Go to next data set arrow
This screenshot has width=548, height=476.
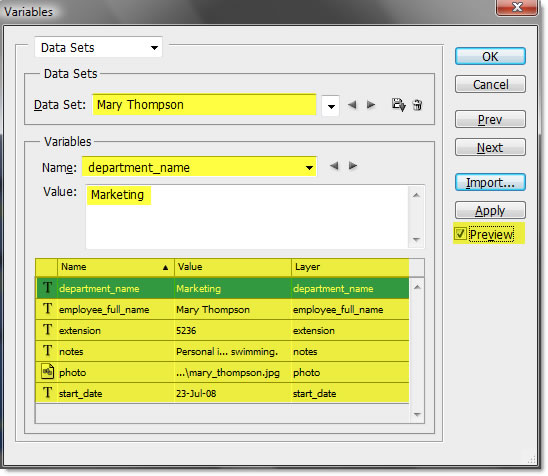[x=371, y=104]
